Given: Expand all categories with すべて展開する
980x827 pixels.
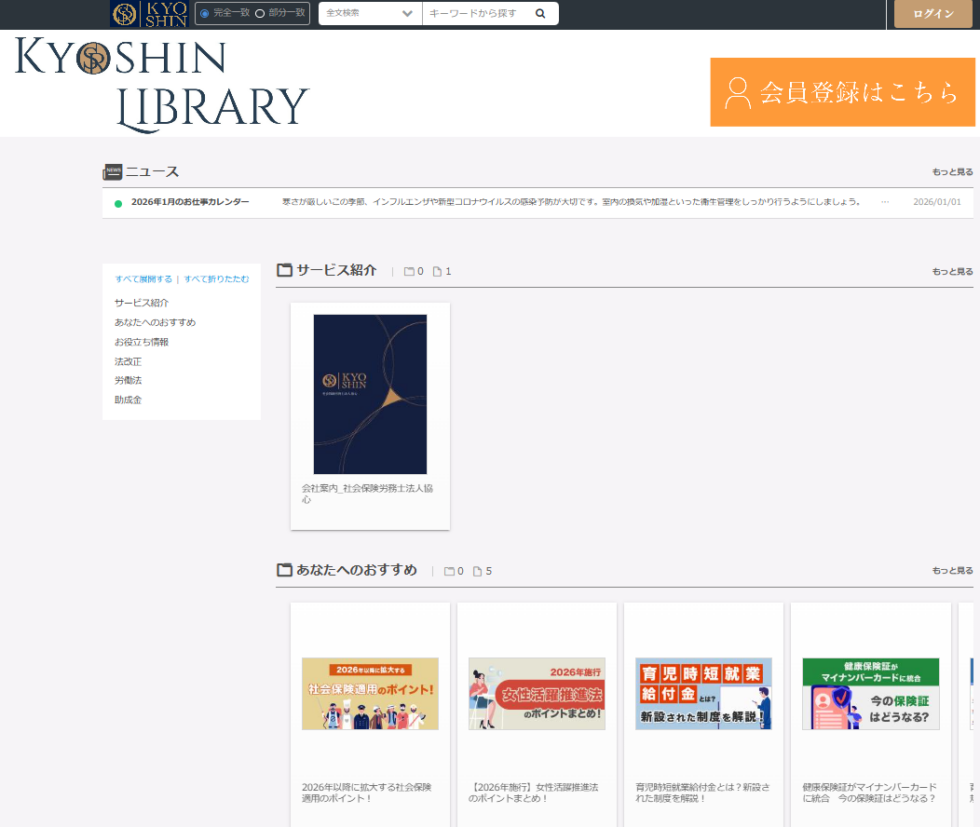Looking at the screenshot, I should 143,279.
